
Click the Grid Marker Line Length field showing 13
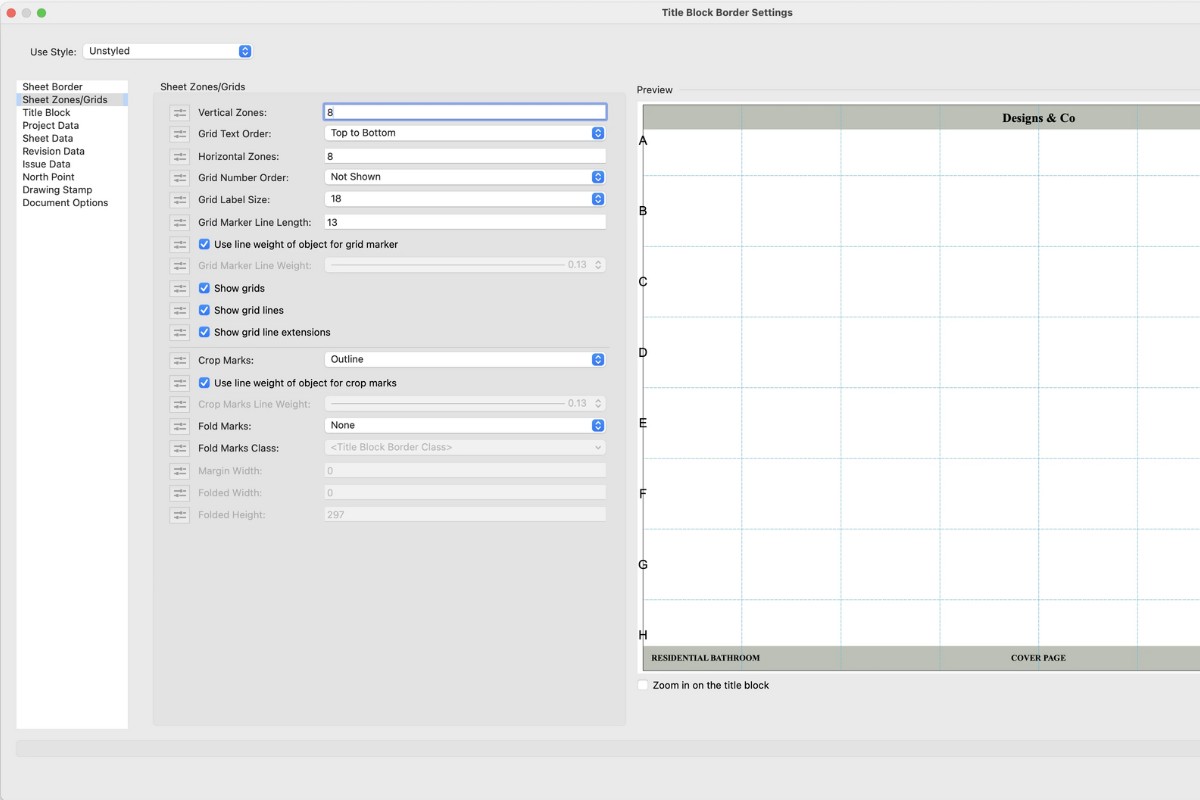click(464, 221)
